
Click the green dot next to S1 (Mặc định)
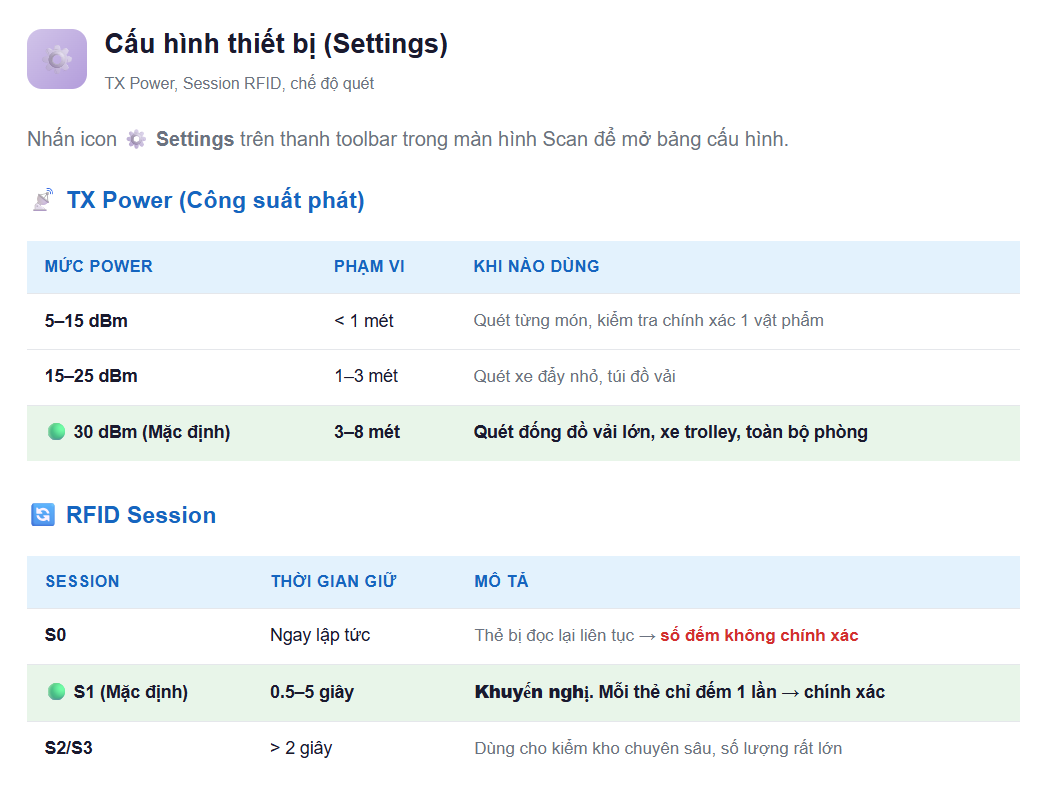(x=57, y=691)
